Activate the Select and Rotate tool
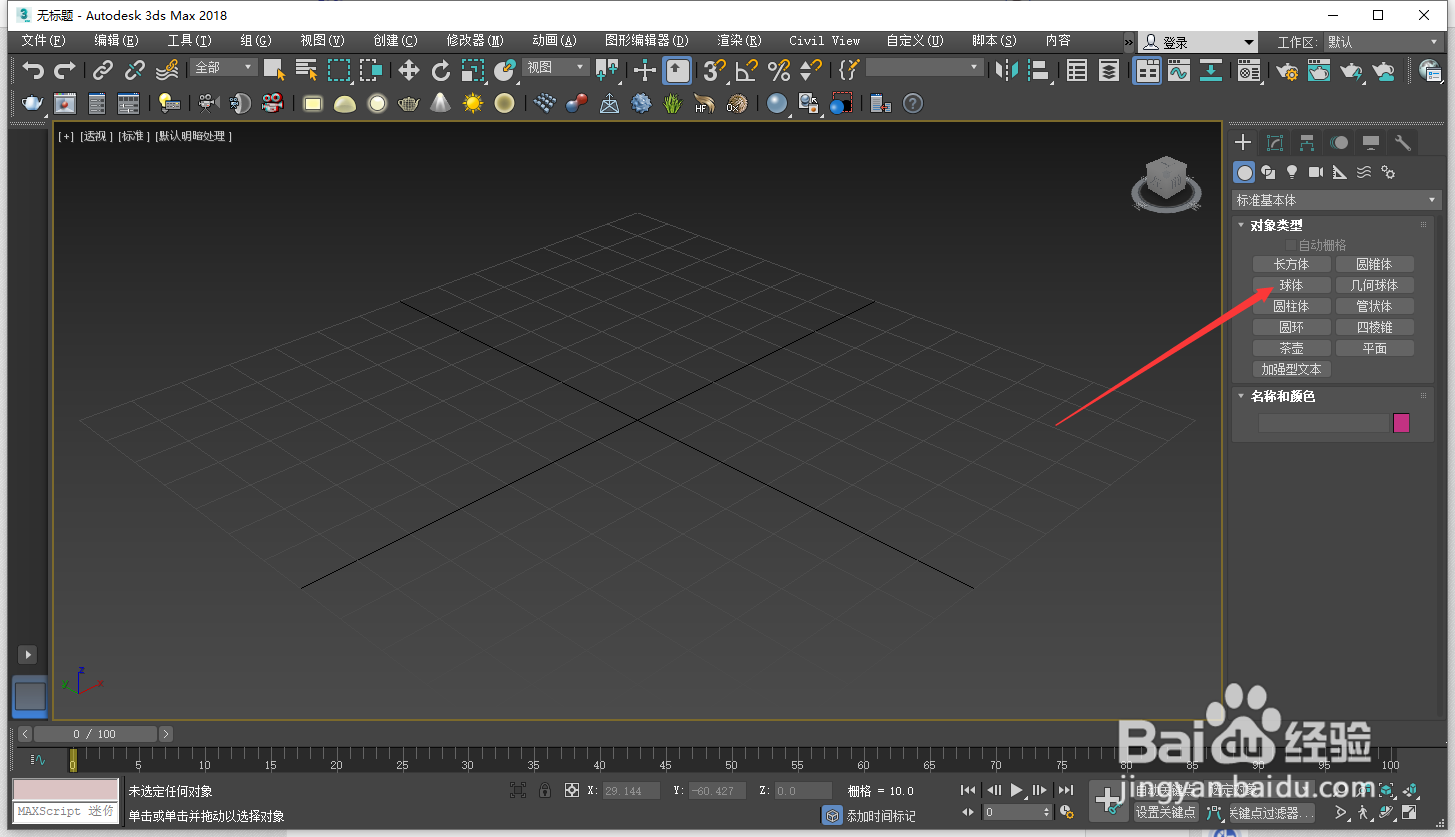 point(441,70)
